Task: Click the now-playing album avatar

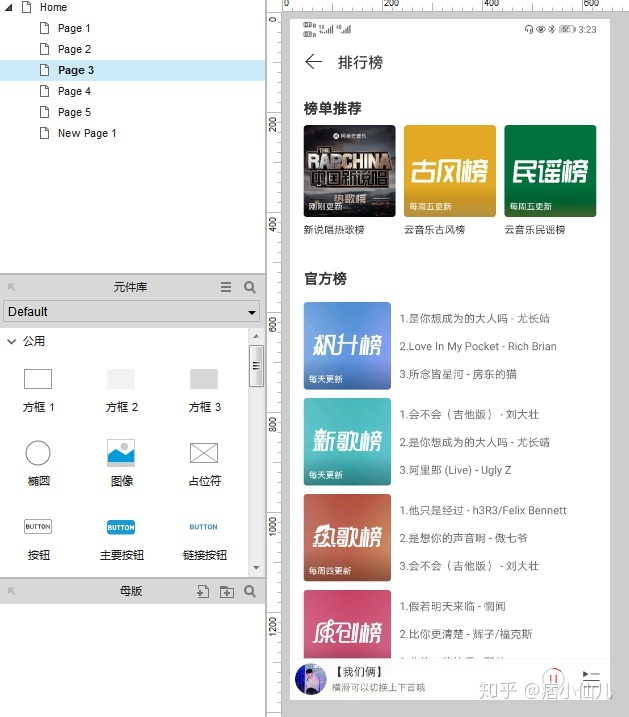Action: 311,679
